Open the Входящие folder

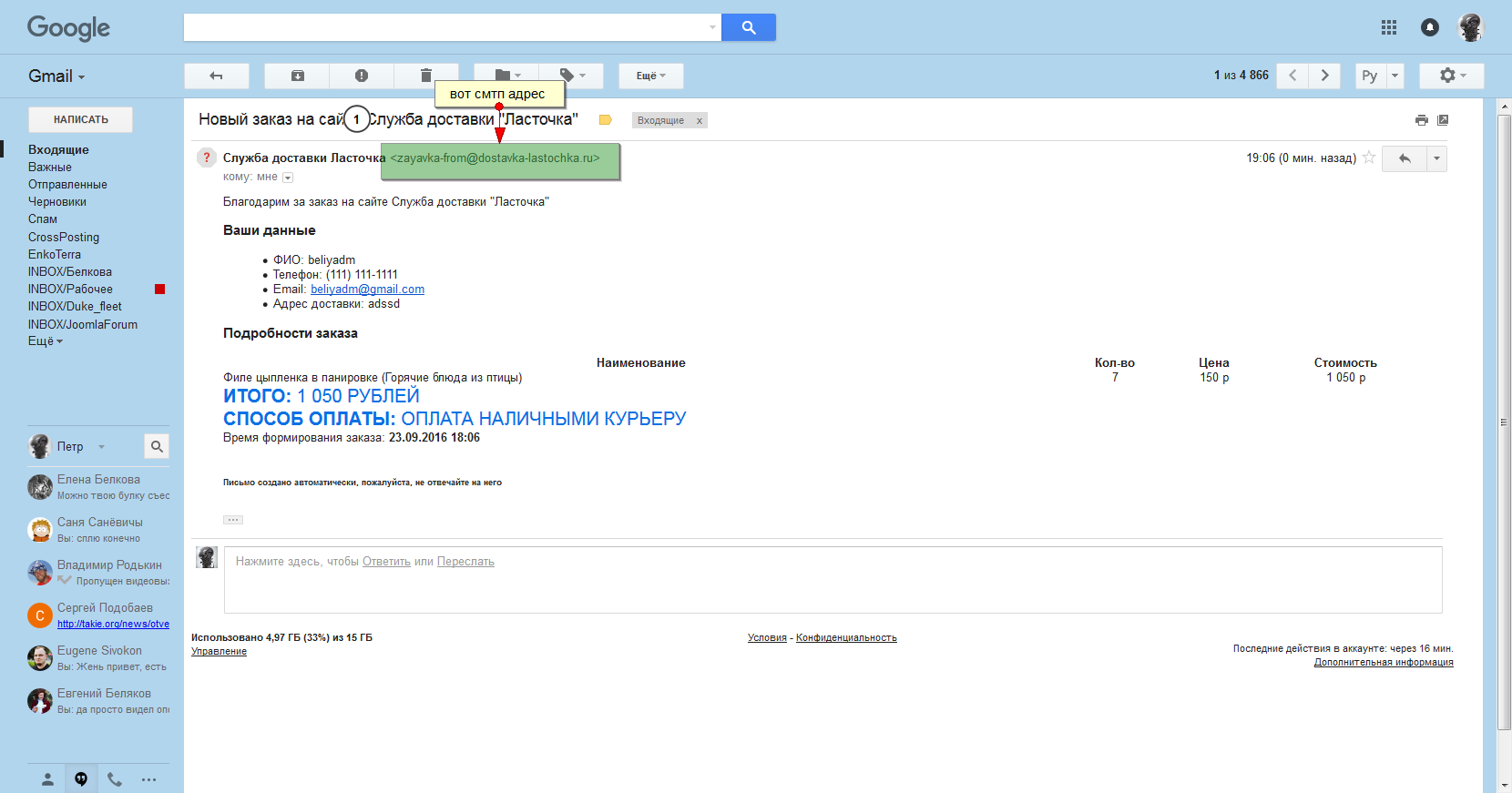[58, 149]
